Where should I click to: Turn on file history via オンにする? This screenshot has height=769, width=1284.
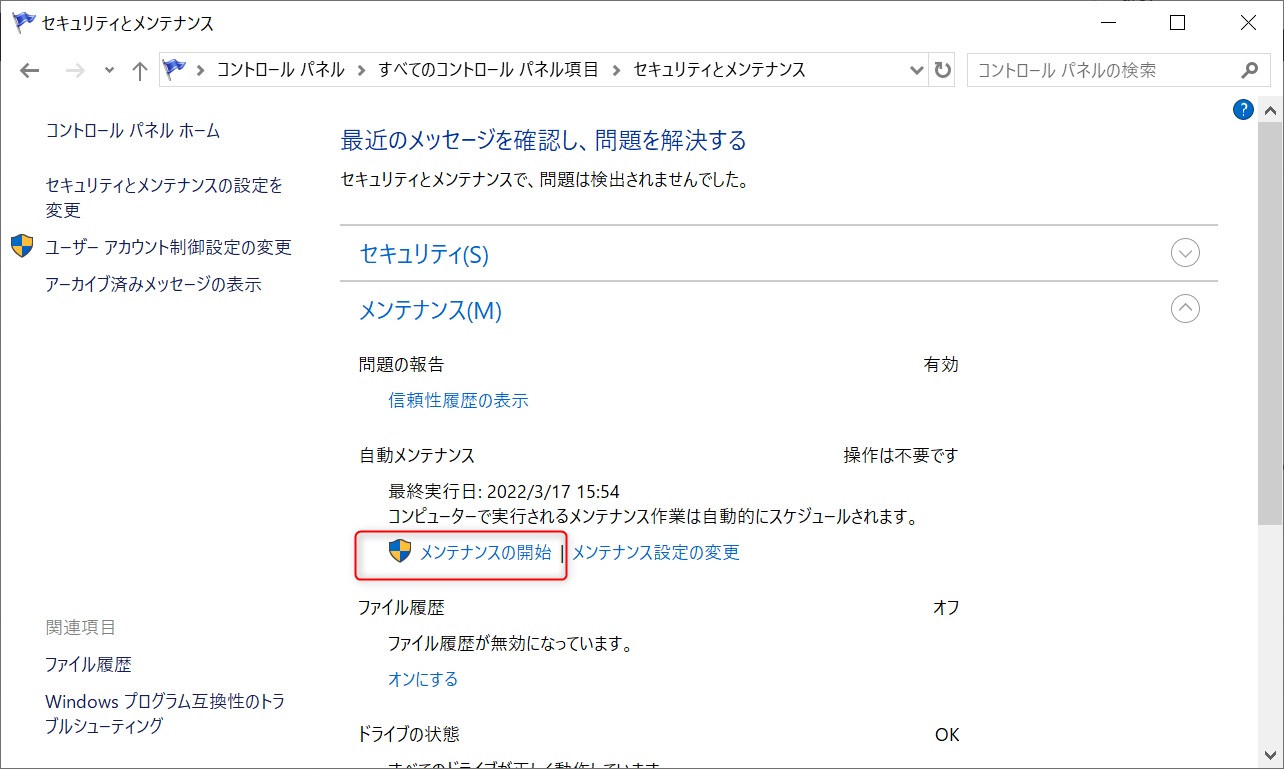(x=423, y=679)
